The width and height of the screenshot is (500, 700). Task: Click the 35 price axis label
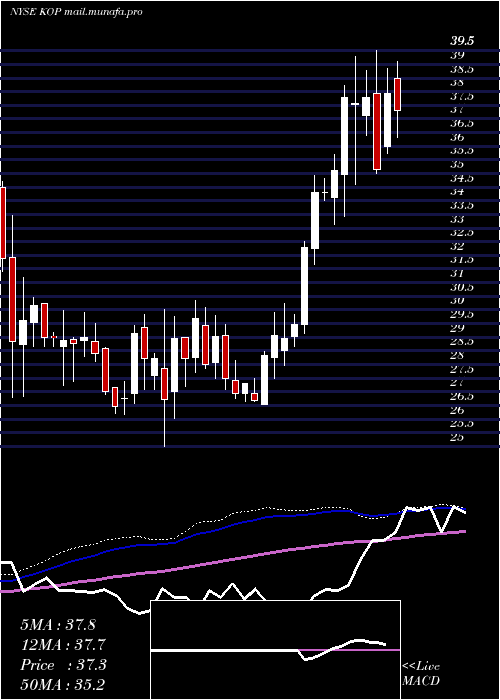click(x=455, y=164)
